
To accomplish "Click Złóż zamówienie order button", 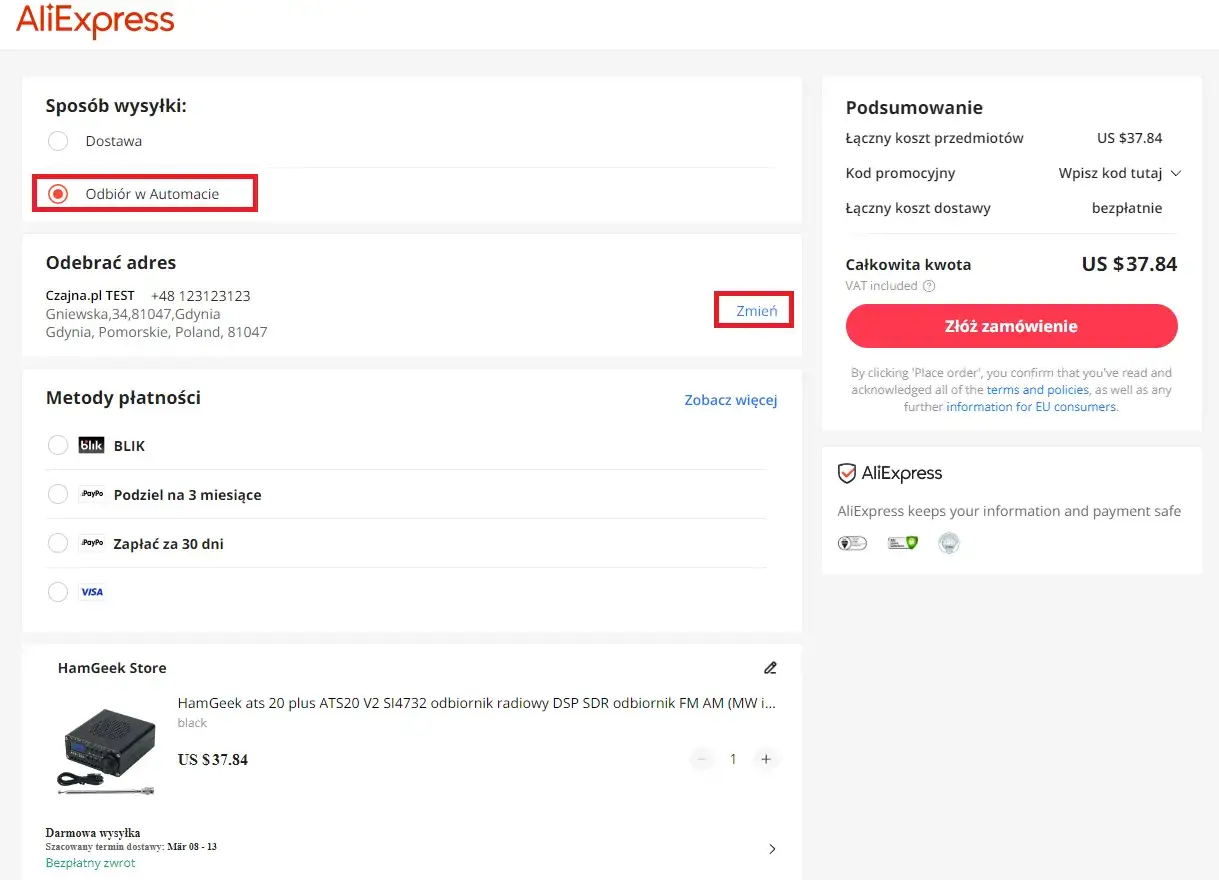I will pos(1011,326).
